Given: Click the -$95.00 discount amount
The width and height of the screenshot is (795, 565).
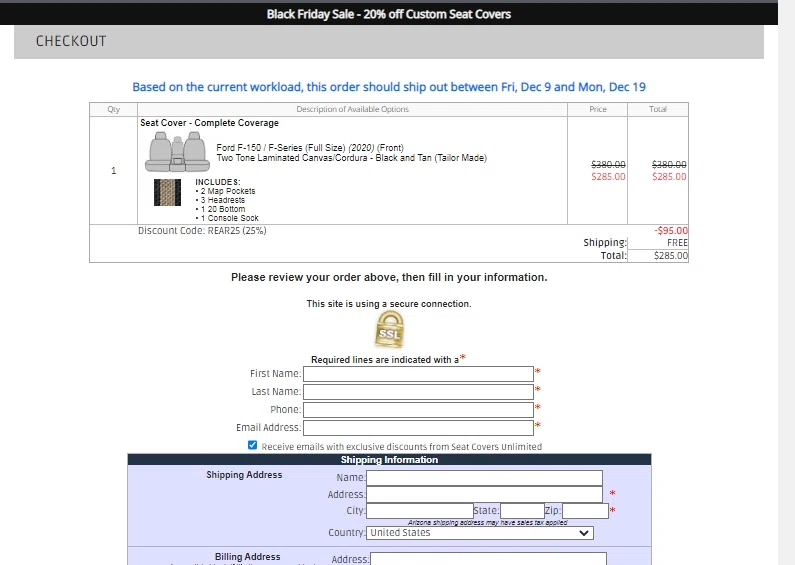Looking at the screenshot, I should pos(671,231).
